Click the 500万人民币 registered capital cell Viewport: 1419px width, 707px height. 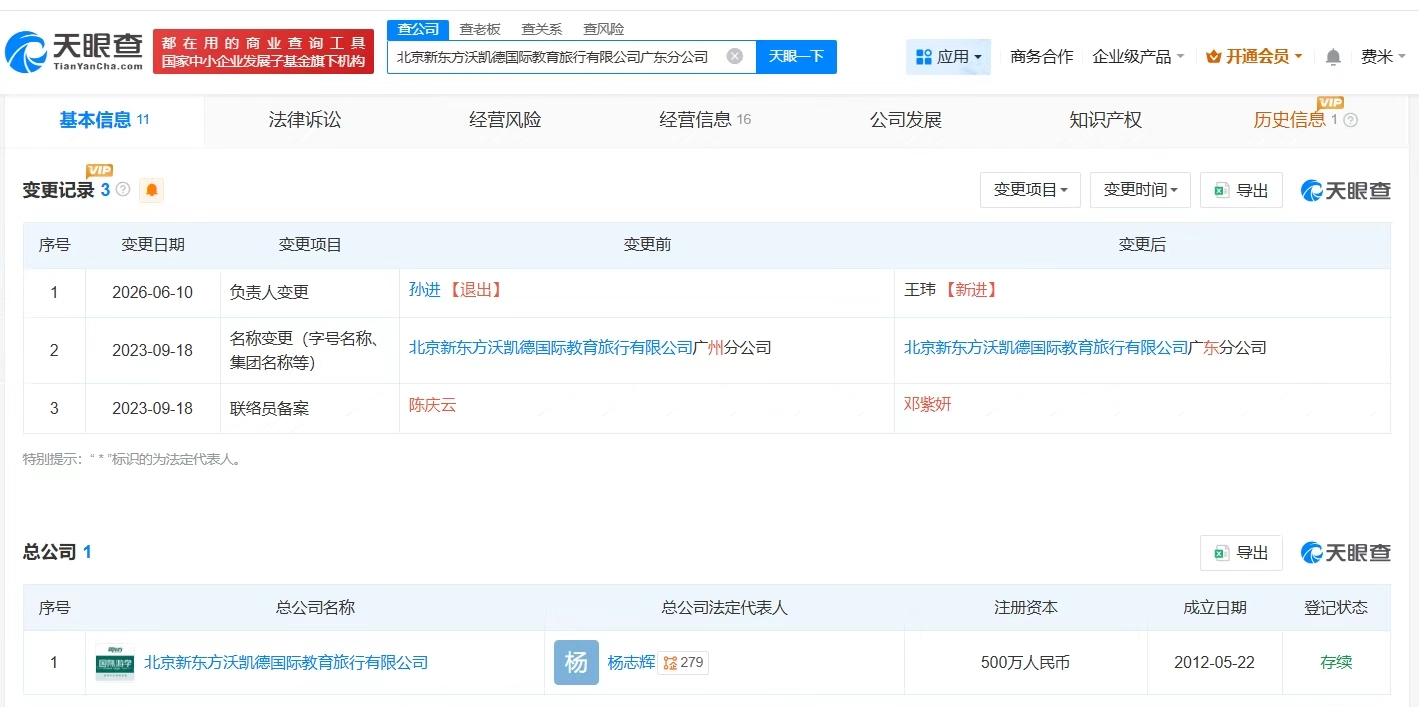(x=1025, y=663)
